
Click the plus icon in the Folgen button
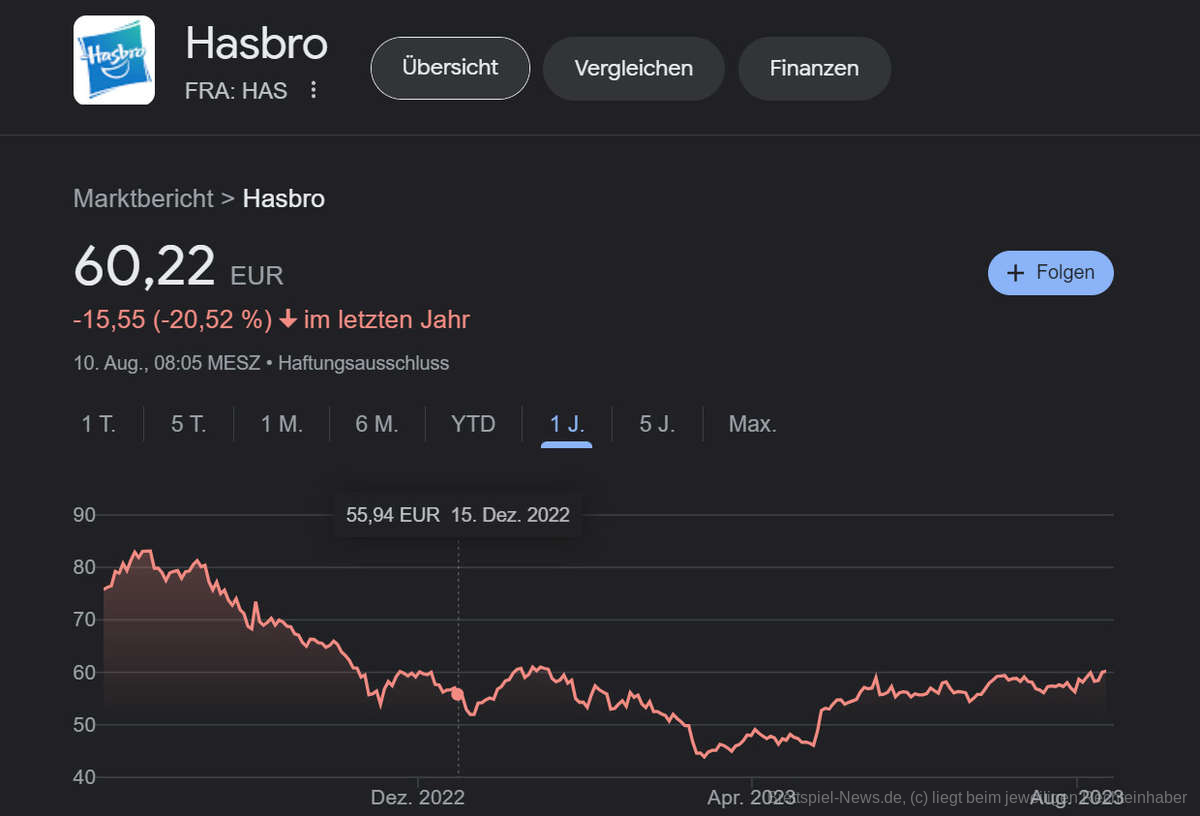[1016, 272]
